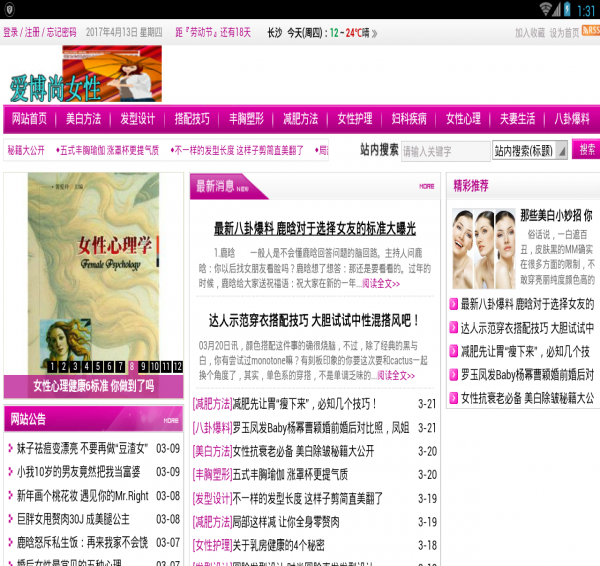Click the 注册 link
The height and width of the screenshot is (566, 600).
pyautogui.click(x=32, y=32)
